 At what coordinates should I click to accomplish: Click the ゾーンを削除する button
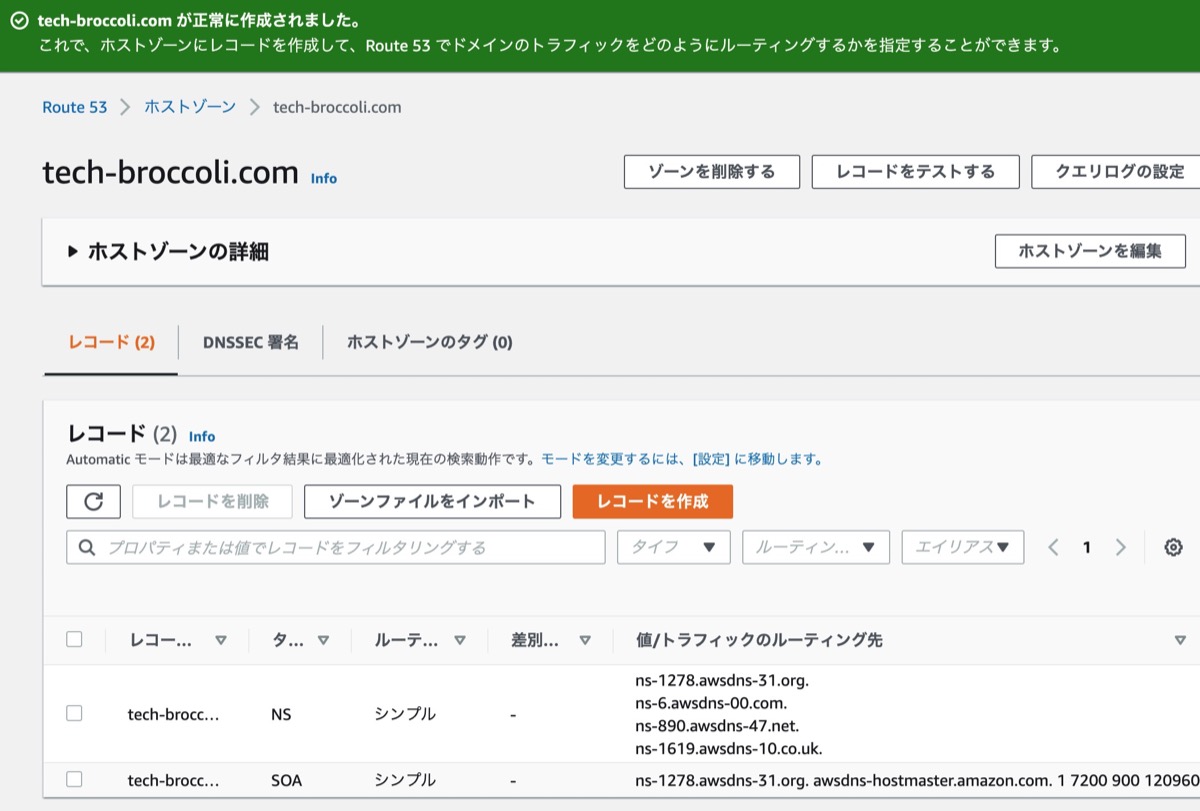click(x=712, y=171)
